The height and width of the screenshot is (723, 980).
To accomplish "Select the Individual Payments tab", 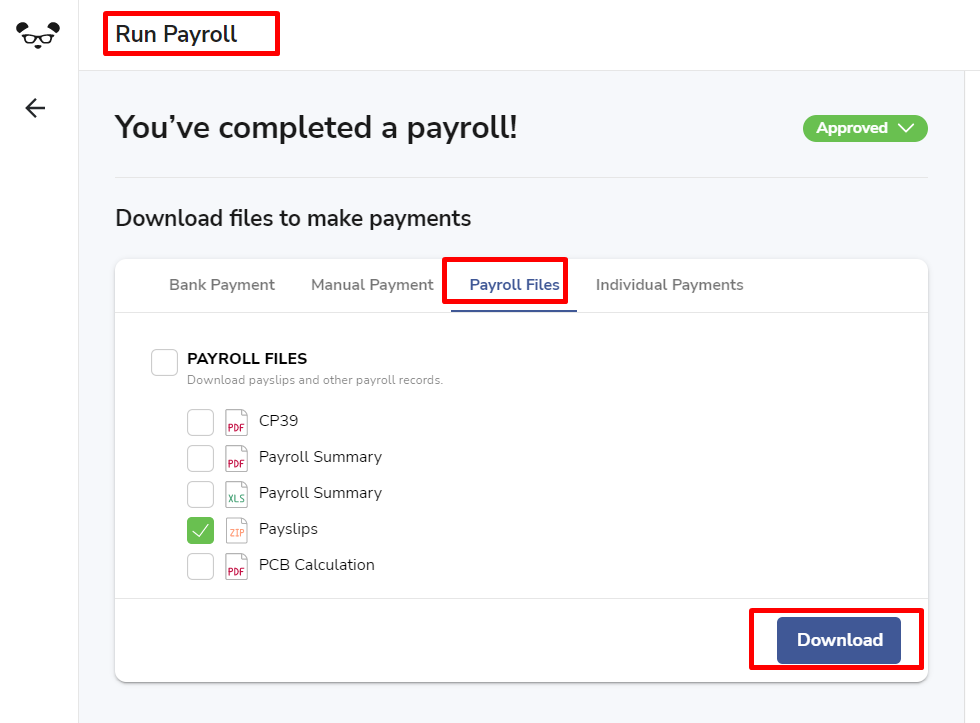I will pos(669,285).
